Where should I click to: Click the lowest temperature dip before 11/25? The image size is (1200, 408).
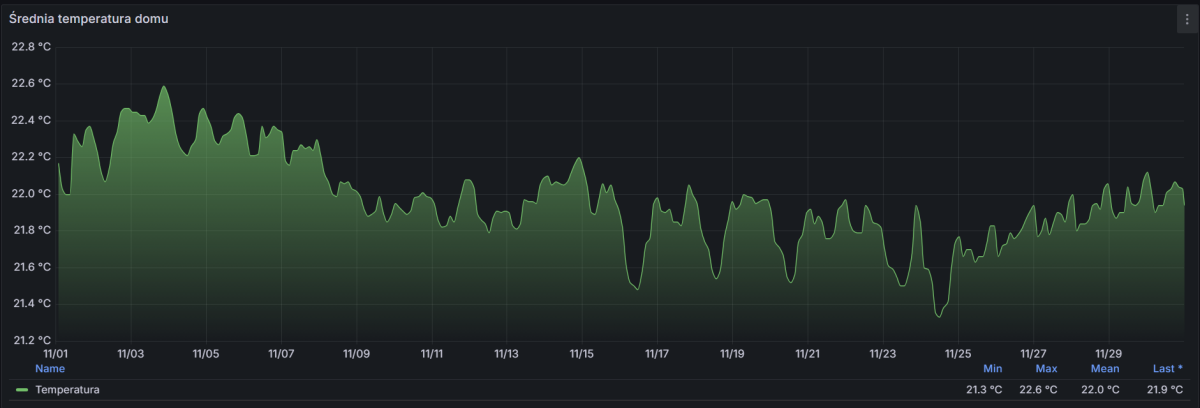pyautogui.click(x=938, y=316)
